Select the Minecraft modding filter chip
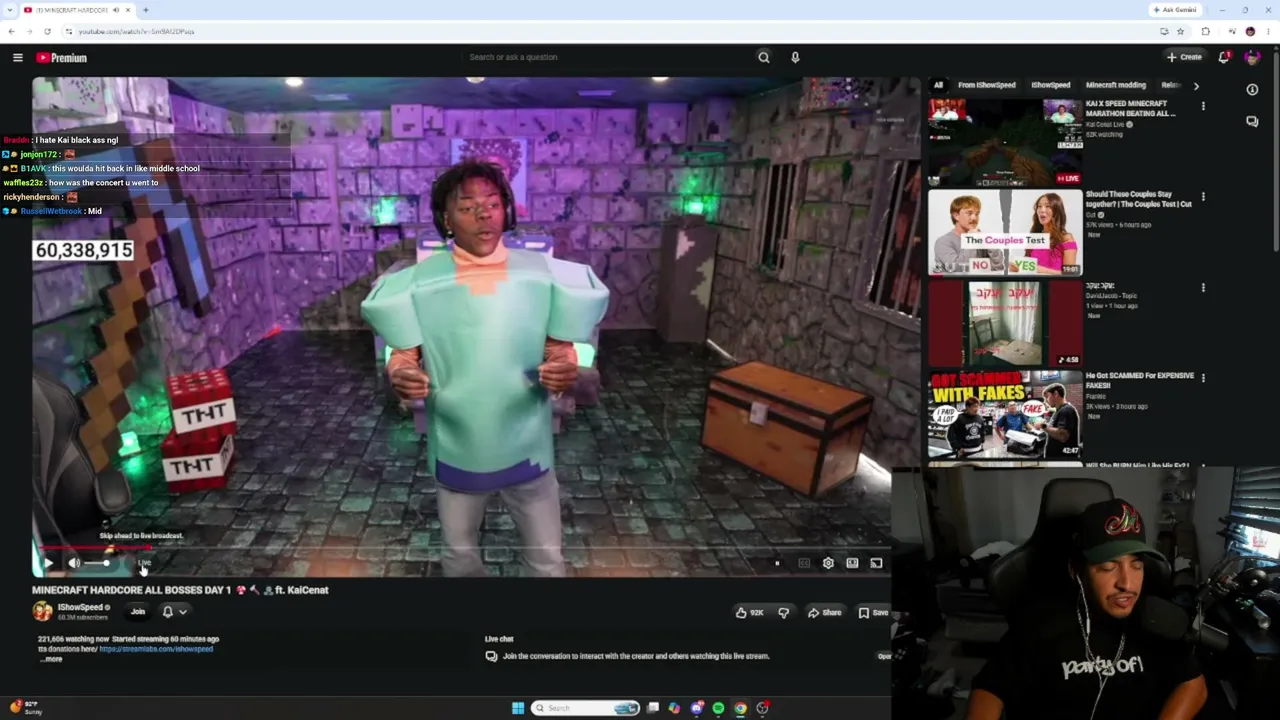The image size is (1280, 720). 1115,85
